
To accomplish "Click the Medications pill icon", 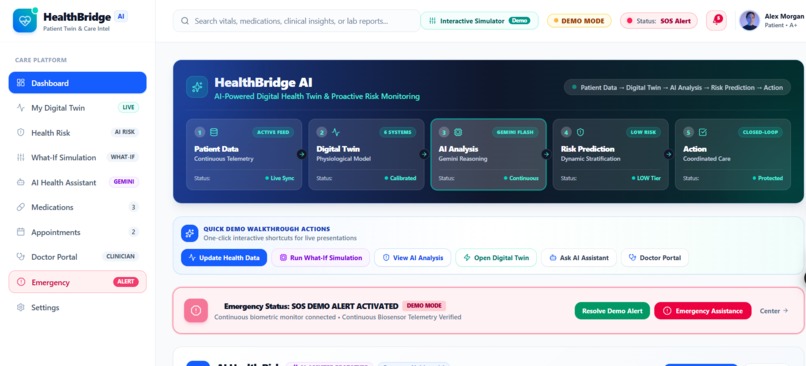I will (x=21, y=207).
